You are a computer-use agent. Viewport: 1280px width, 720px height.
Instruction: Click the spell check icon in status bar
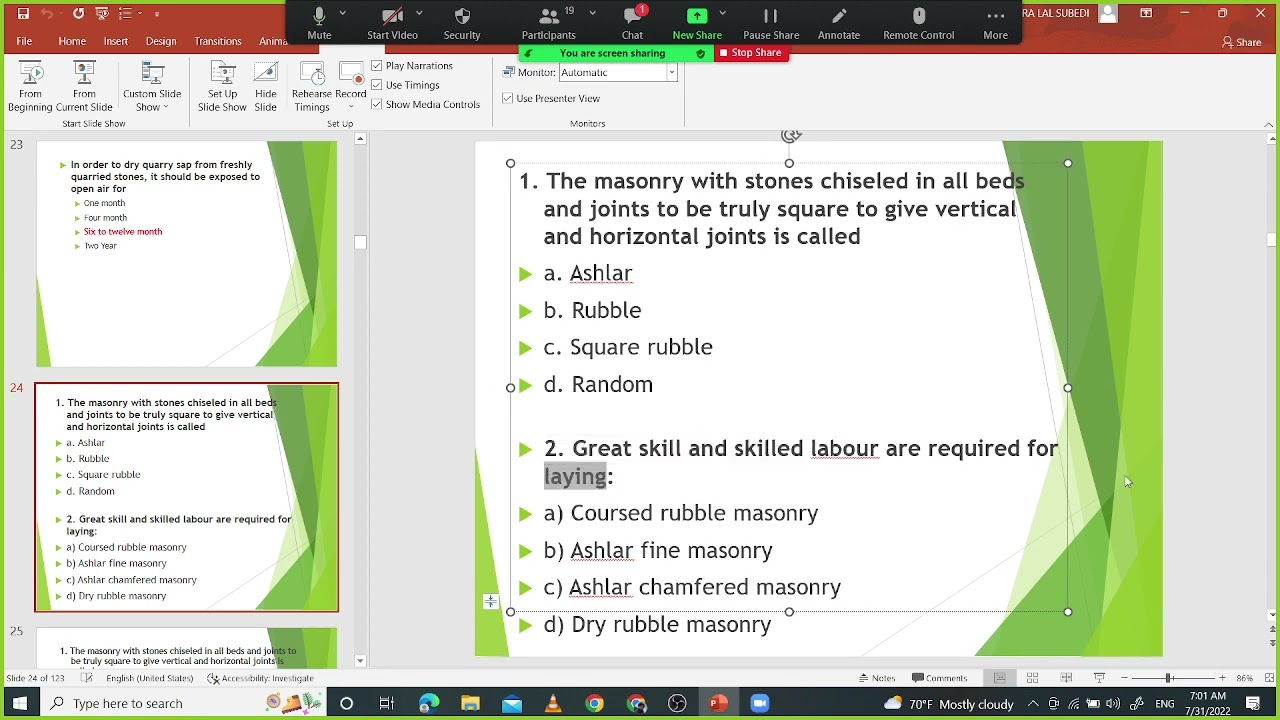[87, 678]
